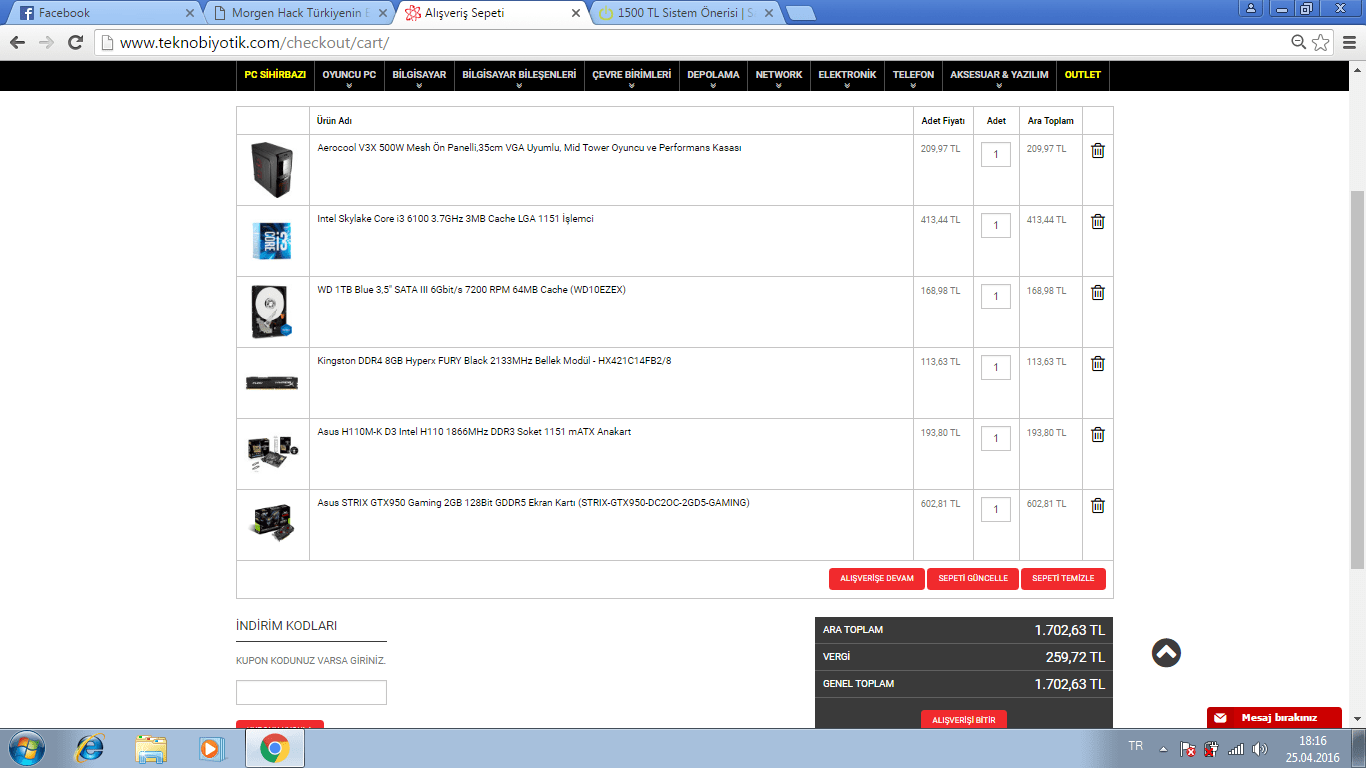1366x768 pixels.
Task: Click SEPETİ TEMİZLE button
Action: (x=1063, y=579)
